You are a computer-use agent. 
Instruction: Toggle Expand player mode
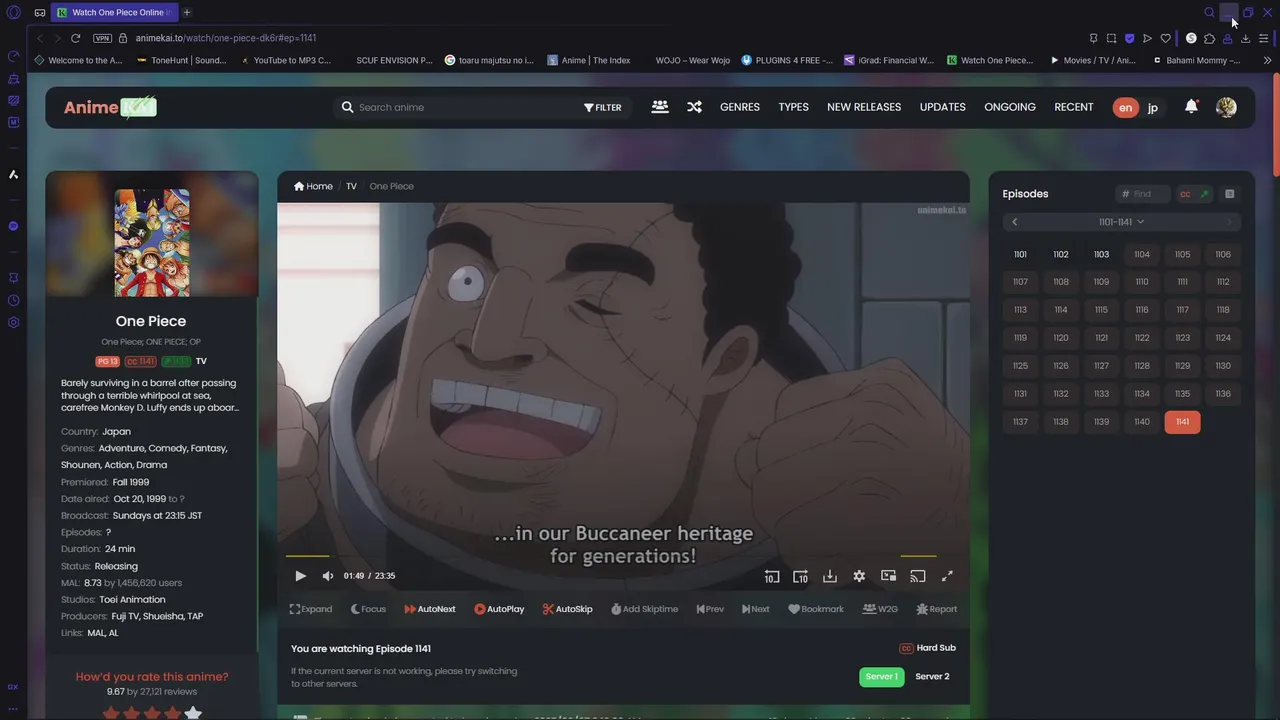[x=310, y=609]
